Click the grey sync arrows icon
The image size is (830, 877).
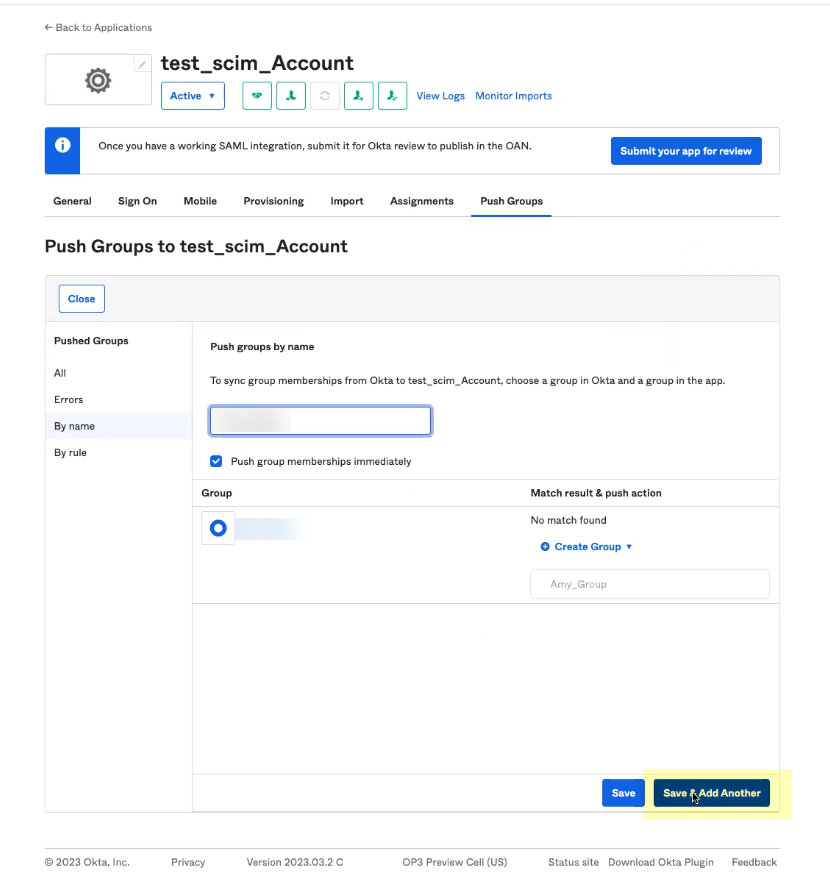[x=325, y=96]
